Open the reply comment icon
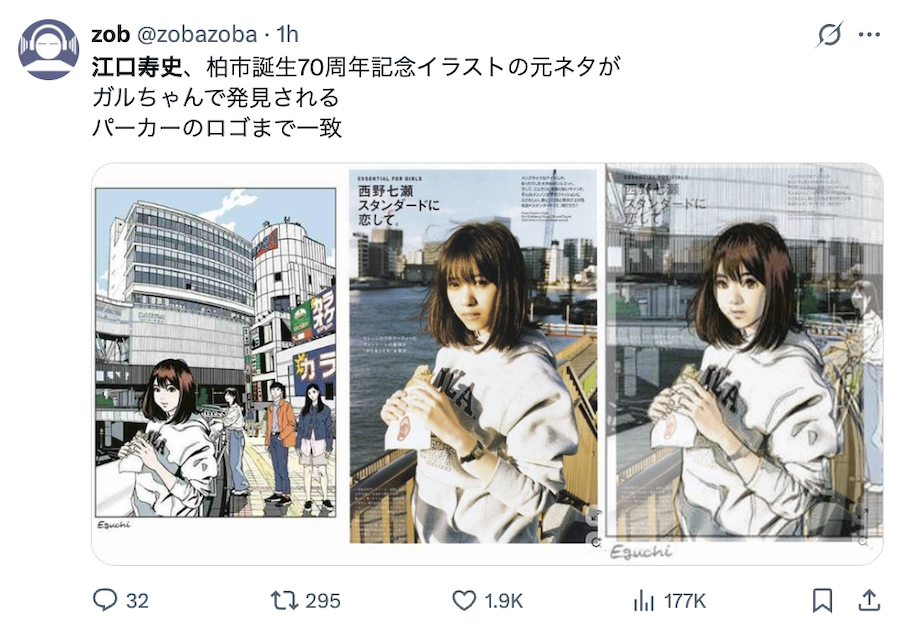900x627 pixels. pyautogui.click(x=105, y=600)
